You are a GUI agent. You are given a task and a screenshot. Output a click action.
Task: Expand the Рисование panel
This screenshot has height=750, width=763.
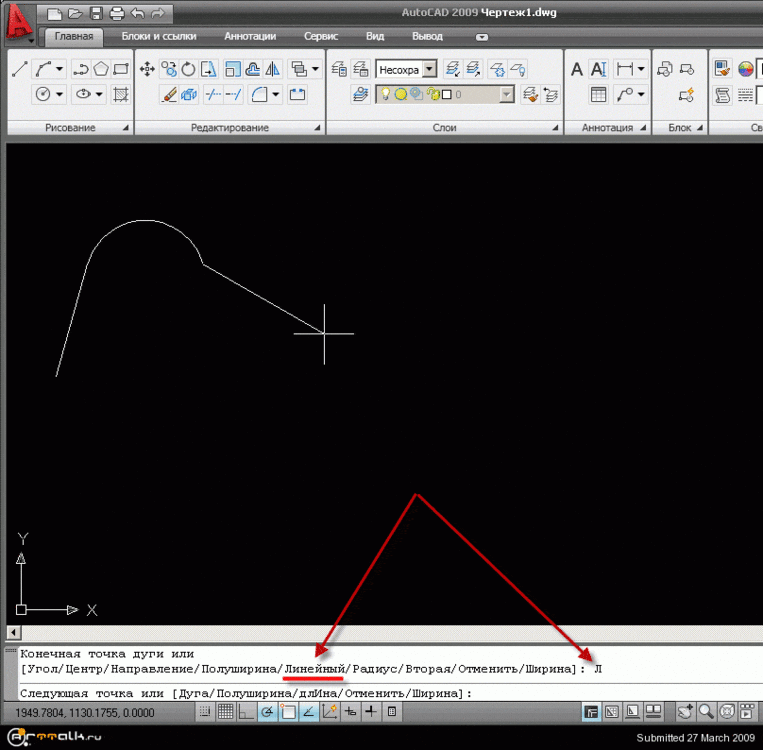pyautogui.click(x=125, y=129)
